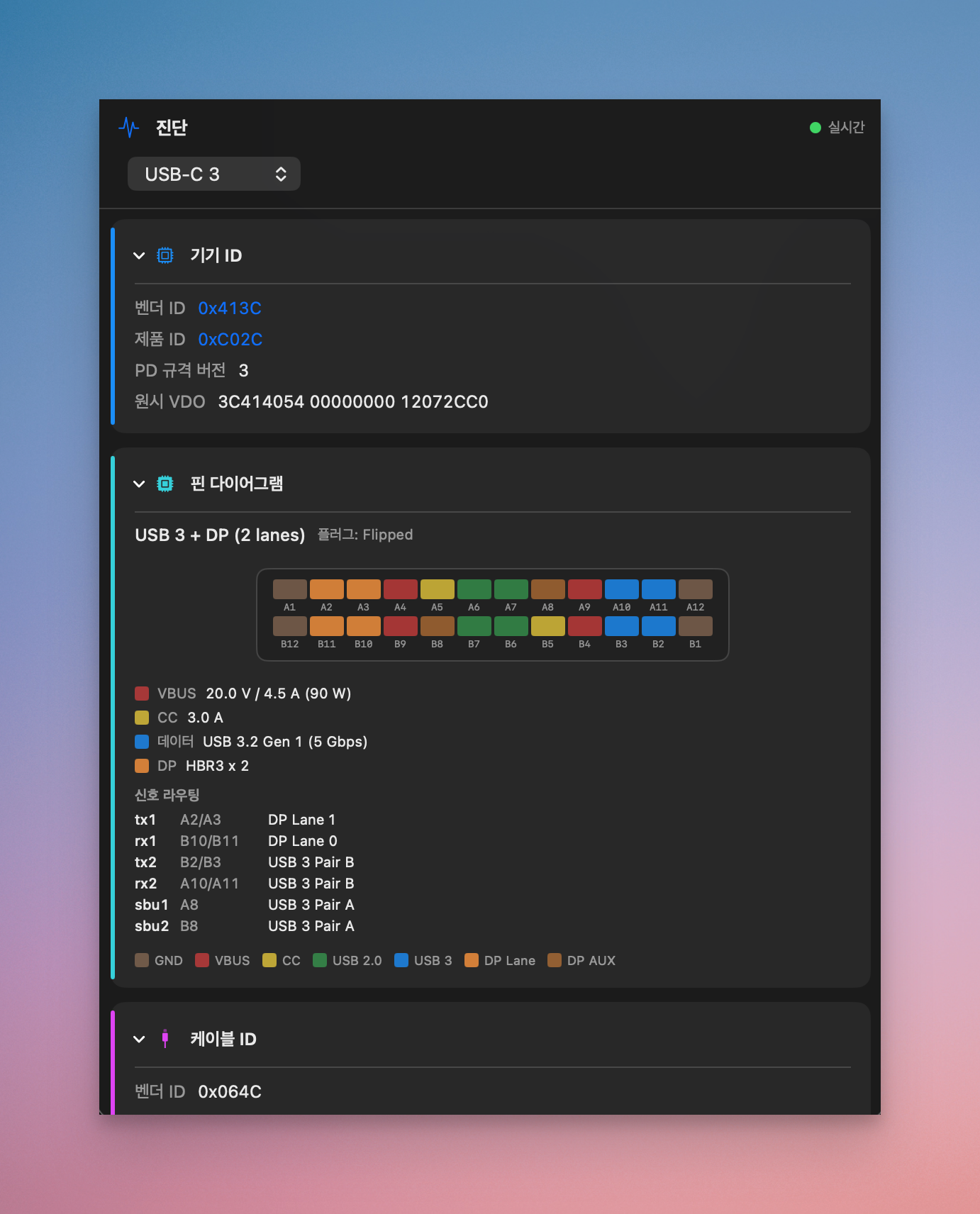This screenshot has height=1214, width=980.
Task: Select pin B11 swatch
Action: [x=327, y=626]
